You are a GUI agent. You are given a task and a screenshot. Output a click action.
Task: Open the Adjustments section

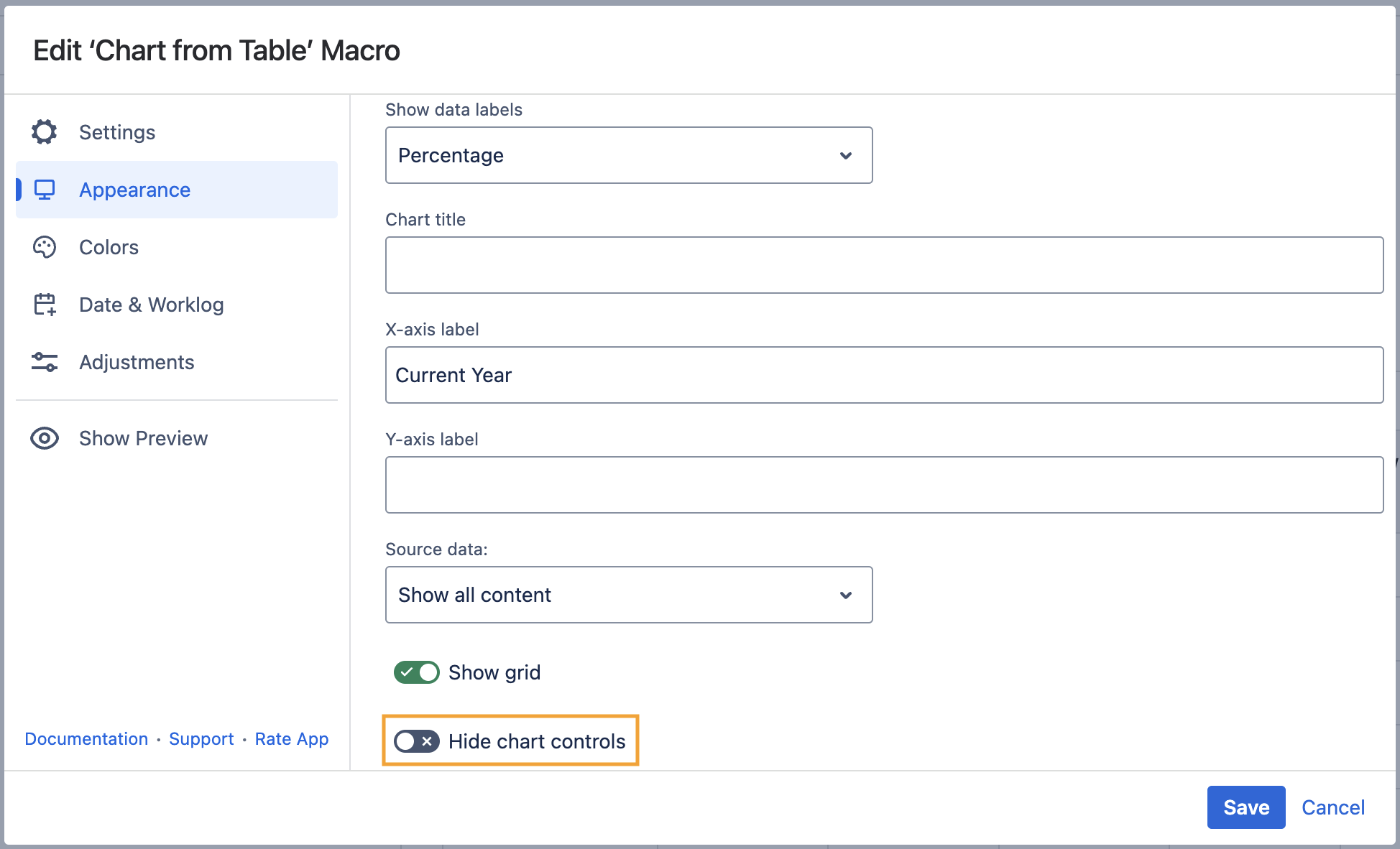137,362
